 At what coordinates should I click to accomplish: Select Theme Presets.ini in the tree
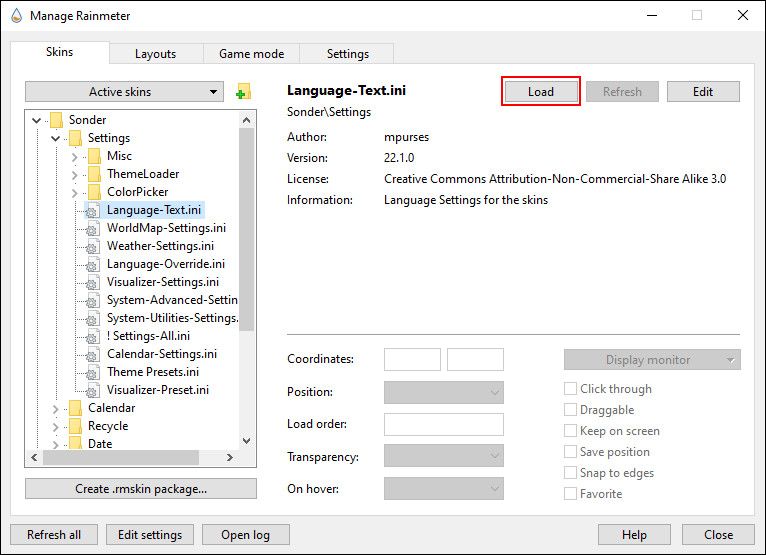point(153,372)
